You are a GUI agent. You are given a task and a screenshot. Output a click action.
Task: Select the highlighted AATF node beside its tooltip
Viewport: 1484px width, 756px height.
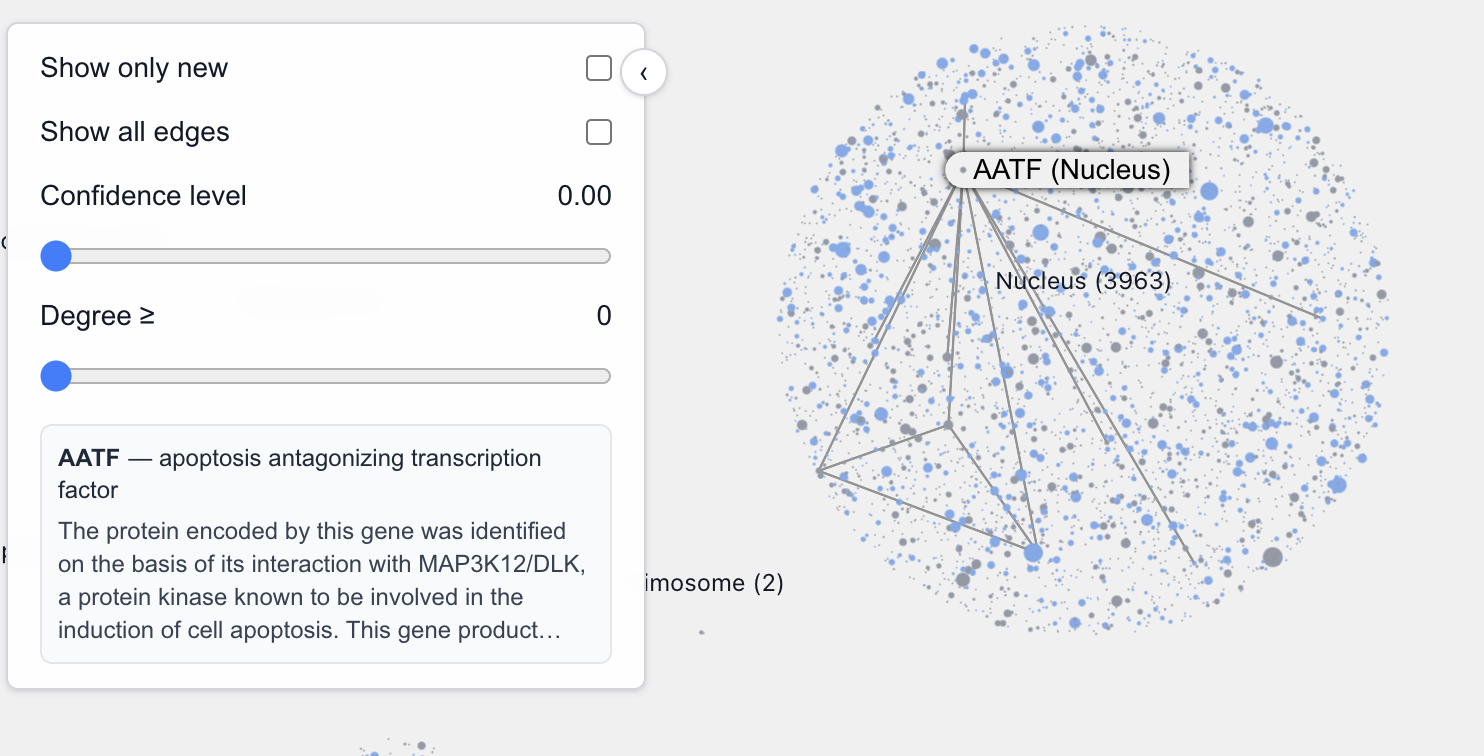coord(962,171)
